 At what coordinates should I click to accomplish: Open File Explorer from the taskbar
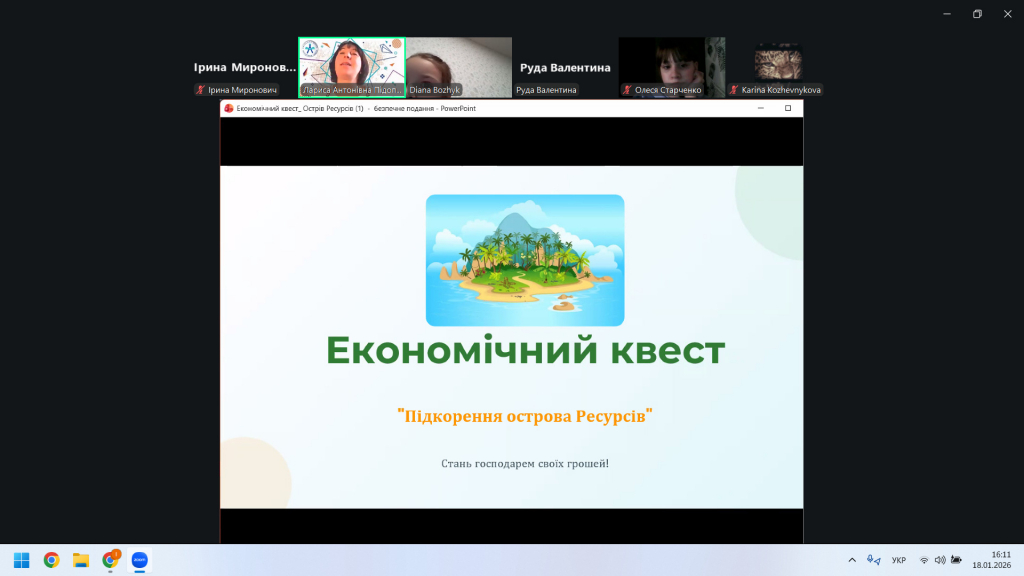coord(81,560)
